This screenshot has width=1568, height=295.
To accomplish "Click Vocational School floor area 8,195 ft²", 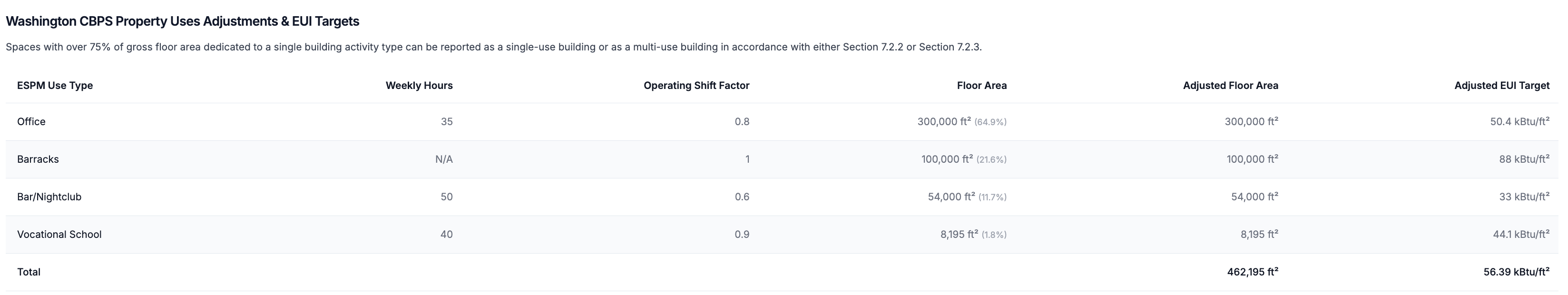I will 959,235.
